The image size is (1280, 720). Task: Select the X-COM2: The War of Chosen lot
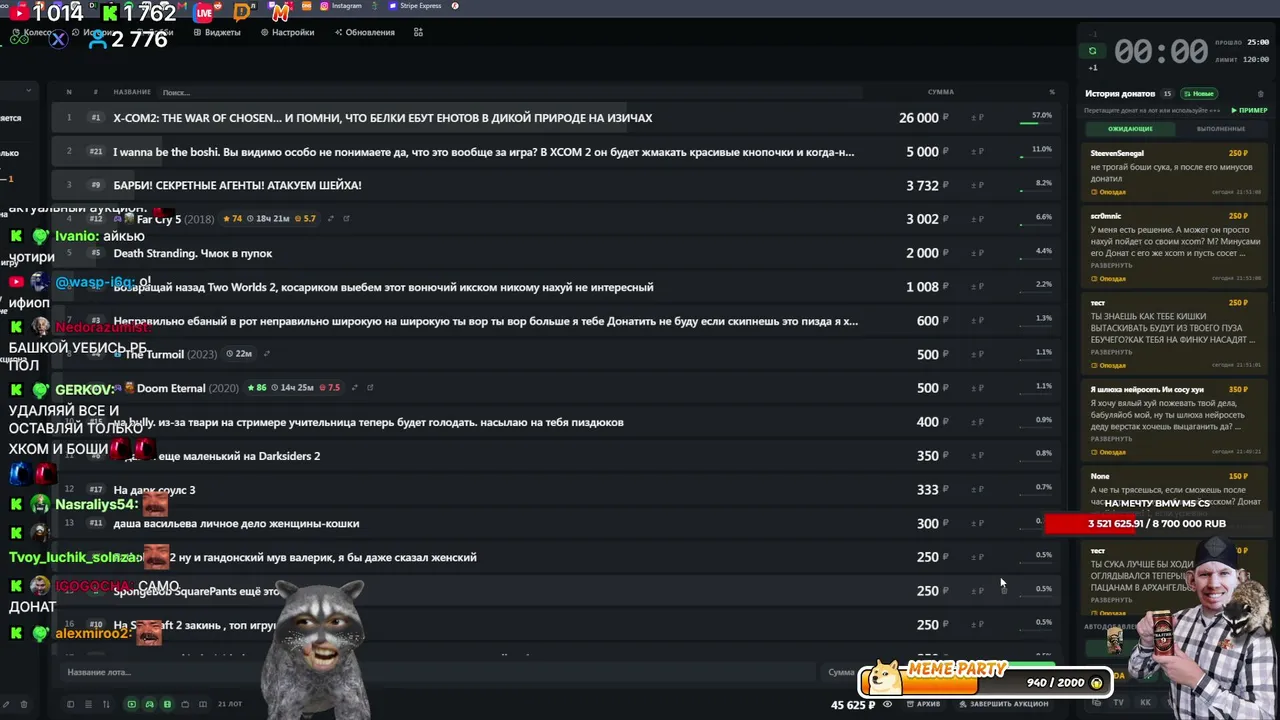(x=555, y=118)
